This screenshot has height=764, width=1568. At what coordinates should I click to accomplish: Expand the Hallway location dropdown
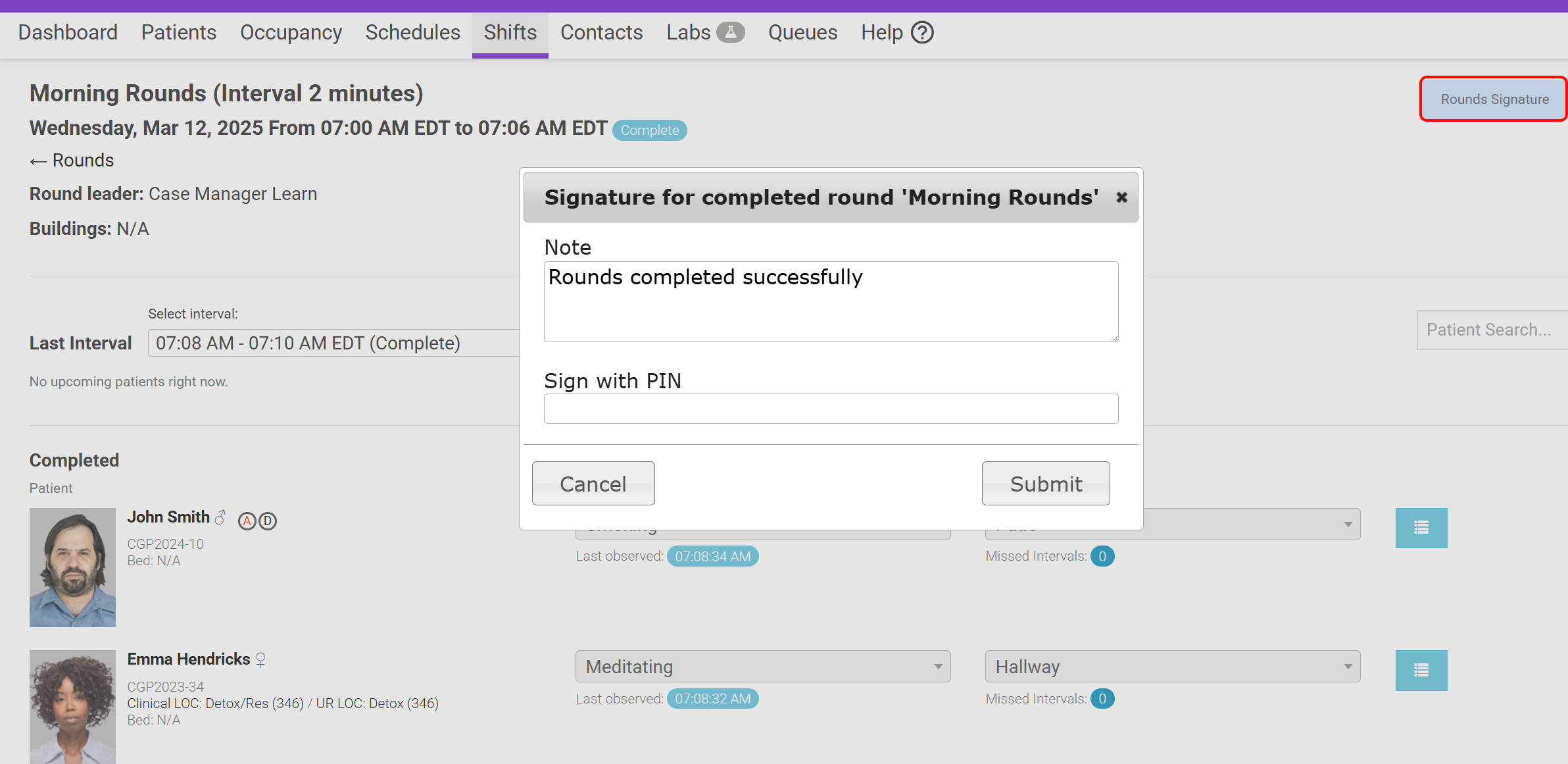[x=1172, y=667]
